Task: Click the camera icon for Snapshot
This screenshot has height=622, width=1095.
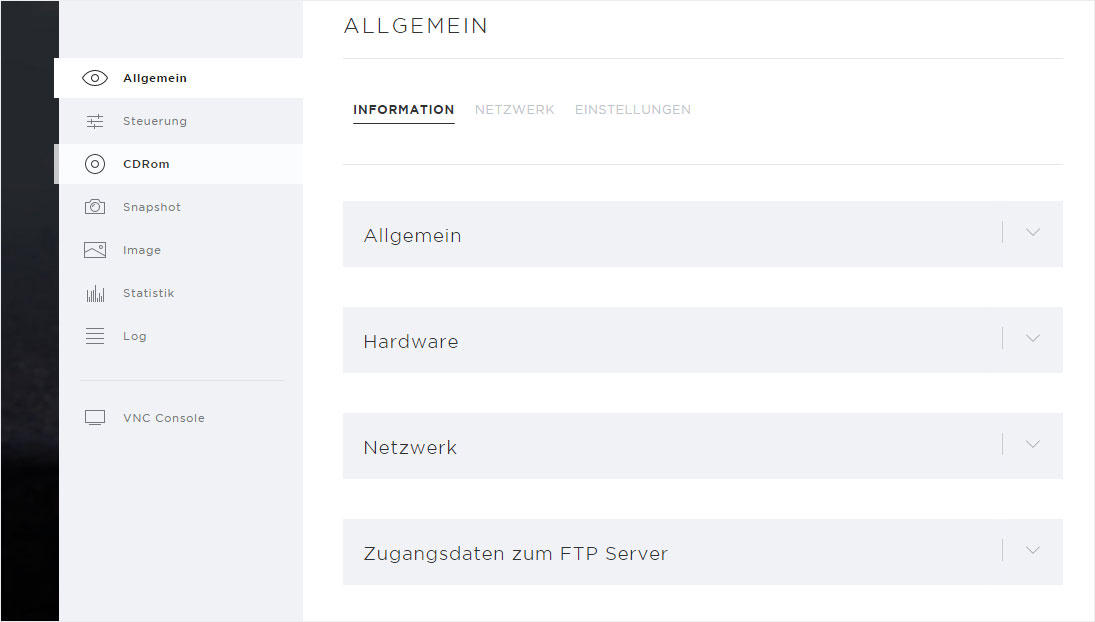Action: (x=95, y=207)
